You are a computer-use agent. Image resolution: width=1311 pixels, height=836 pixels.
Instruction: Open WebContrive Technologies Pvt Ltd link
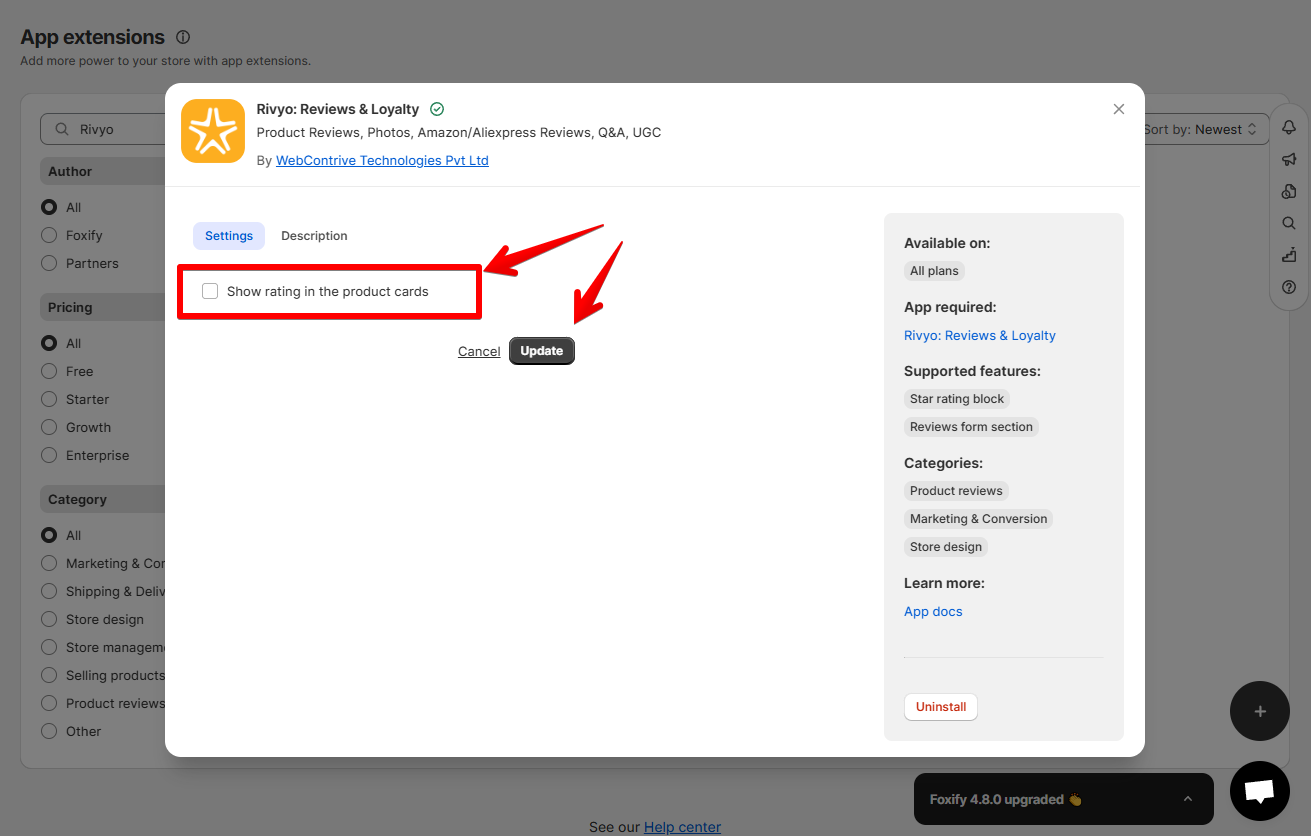click(382, 160)
